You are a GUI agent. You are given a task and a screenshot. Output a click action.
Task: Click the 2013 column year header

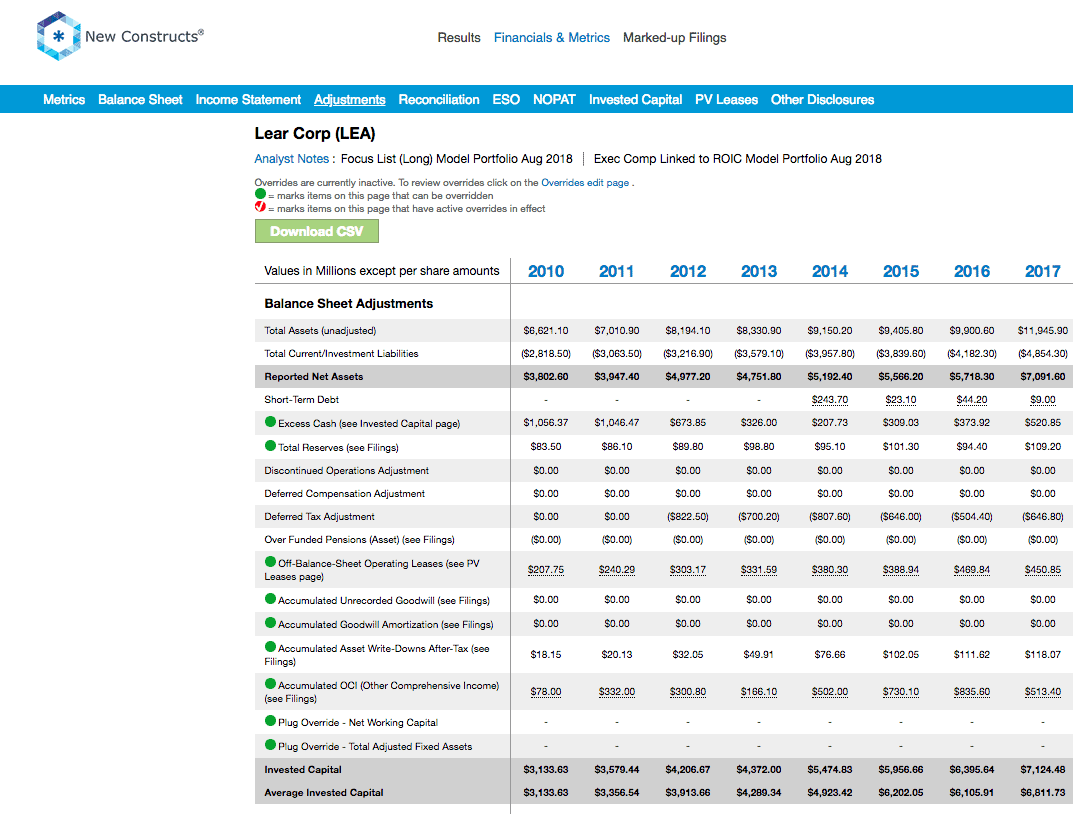[x=759, y=272]
